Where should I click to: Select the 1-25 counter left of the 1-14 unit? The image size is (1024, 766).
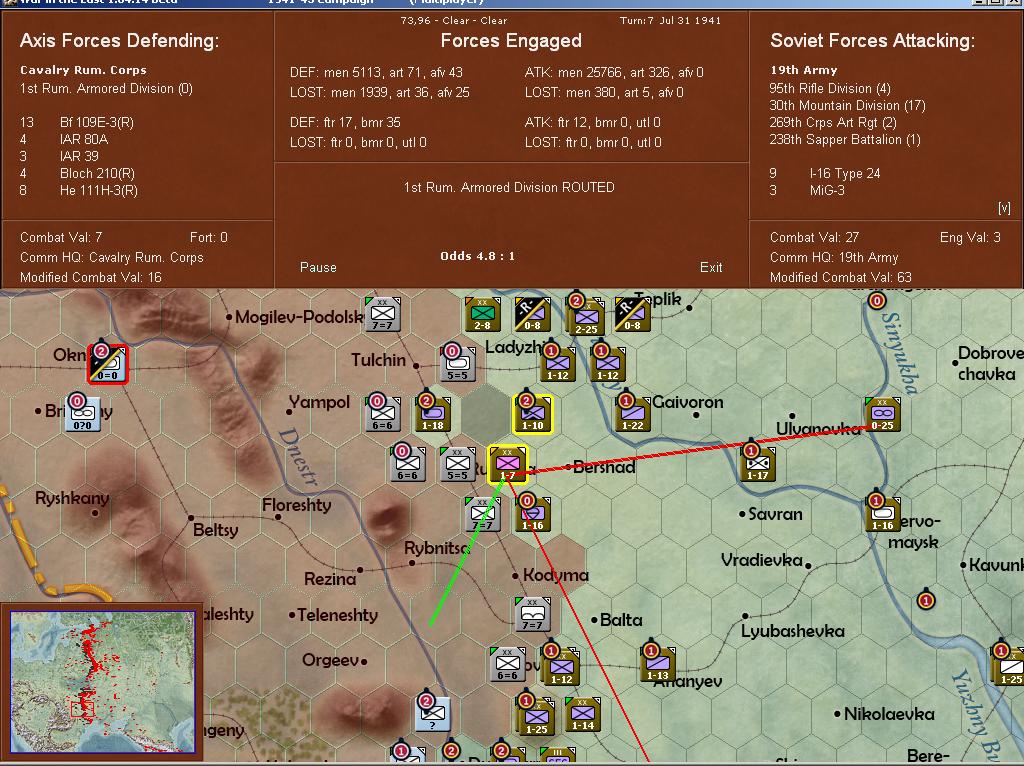click(x=536, y=716)
